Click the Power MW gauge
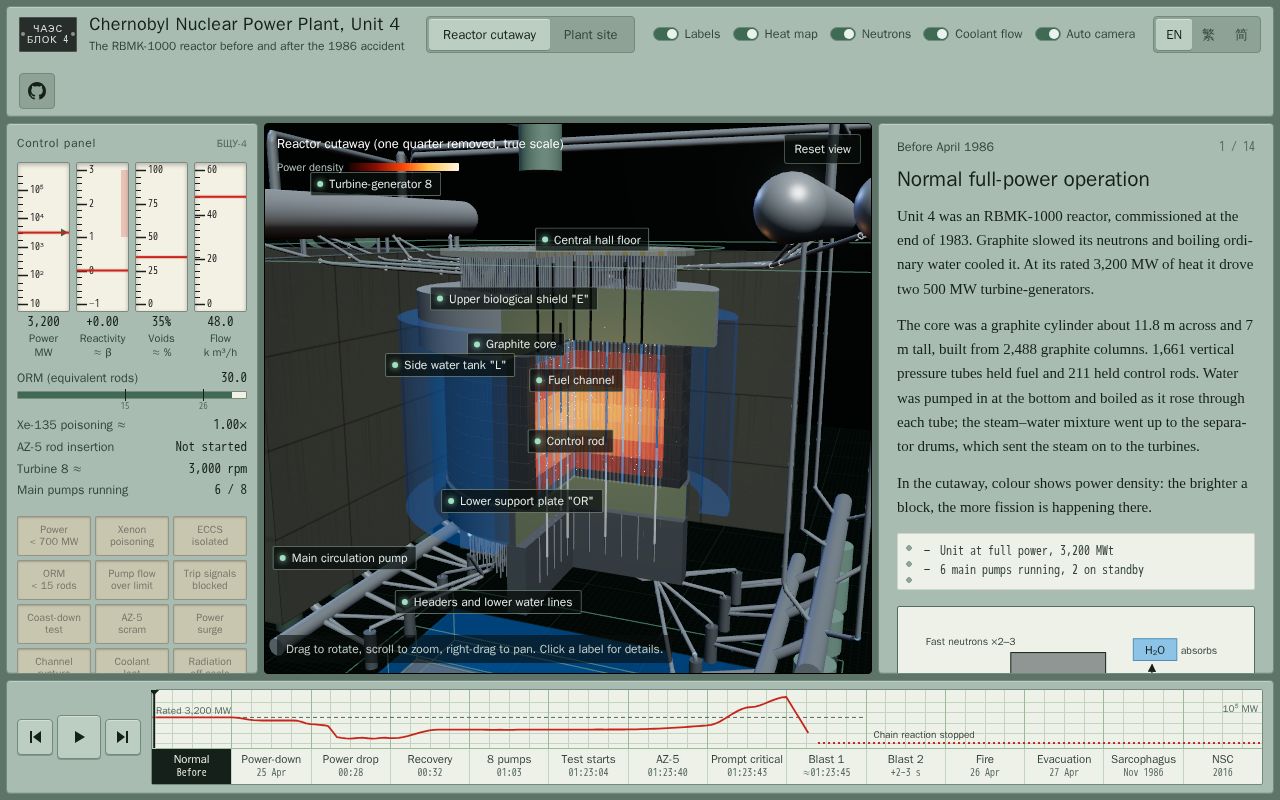Screen dimensions: 1280x800 click(44, 237)
